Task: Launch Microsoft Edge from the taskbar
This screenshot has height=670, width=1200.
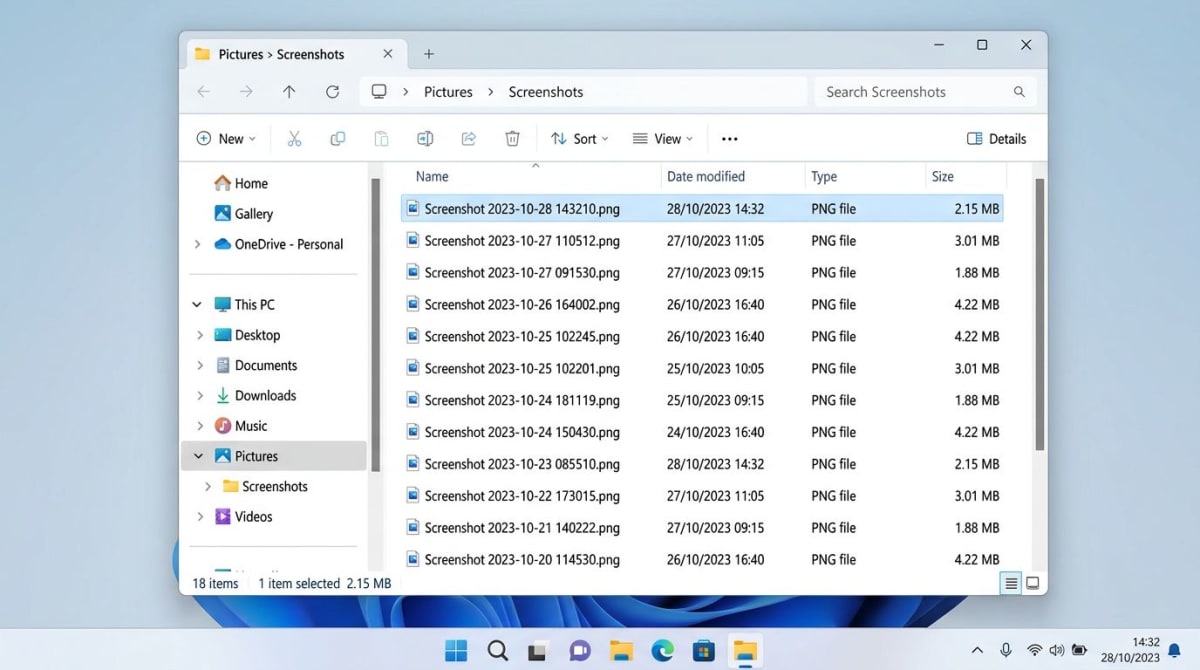Action: point(662,650)
